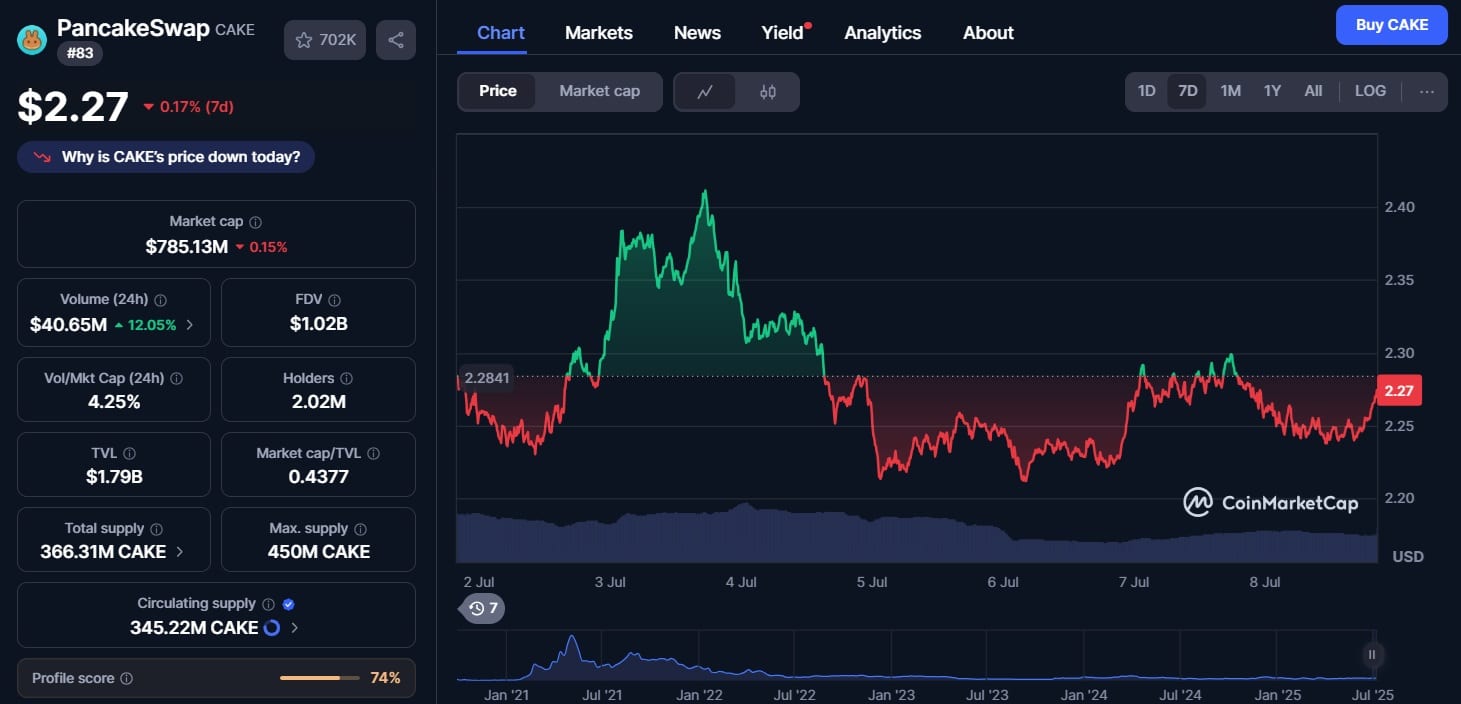The image size is (1461, 704).
Task: Select the 1M time range
Action: tap(1230, 91)
